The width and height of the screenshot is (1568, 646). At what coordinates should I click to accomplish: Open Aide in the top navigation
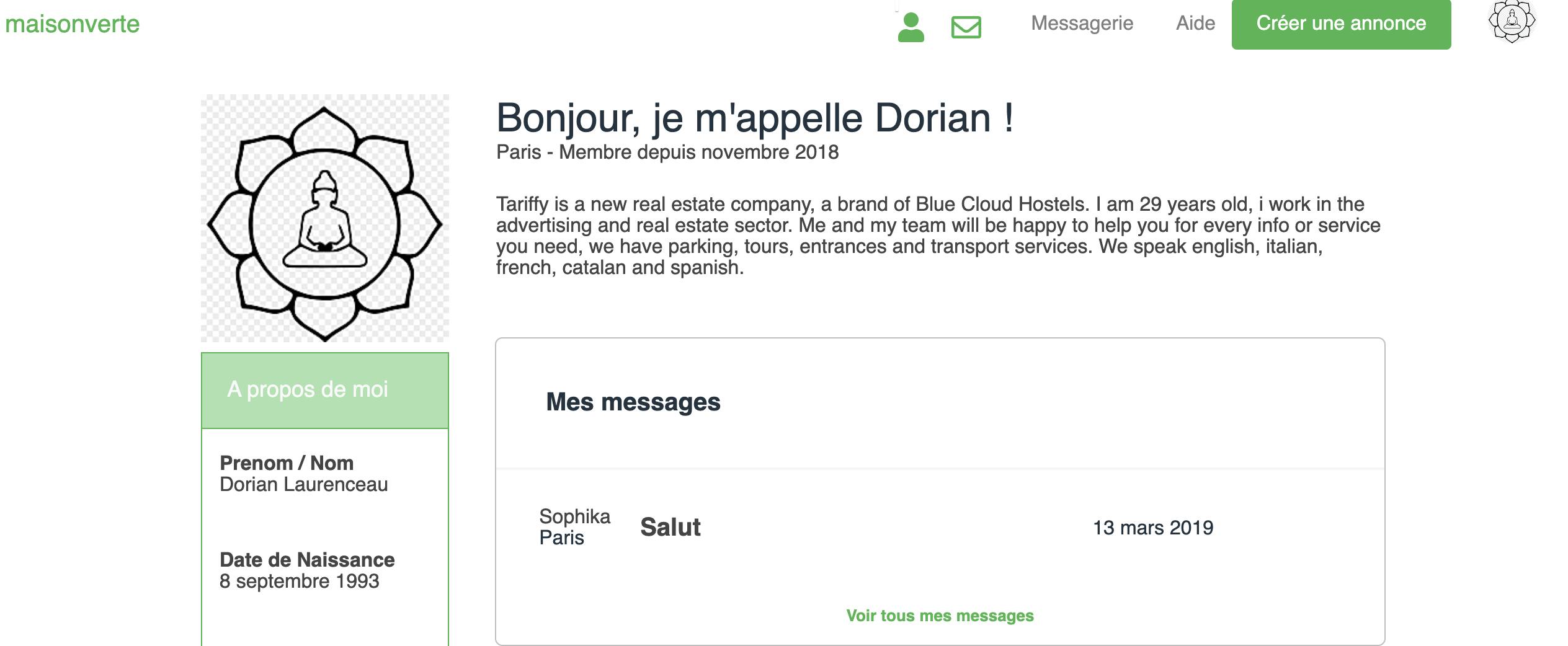(x=1195, y=23)
